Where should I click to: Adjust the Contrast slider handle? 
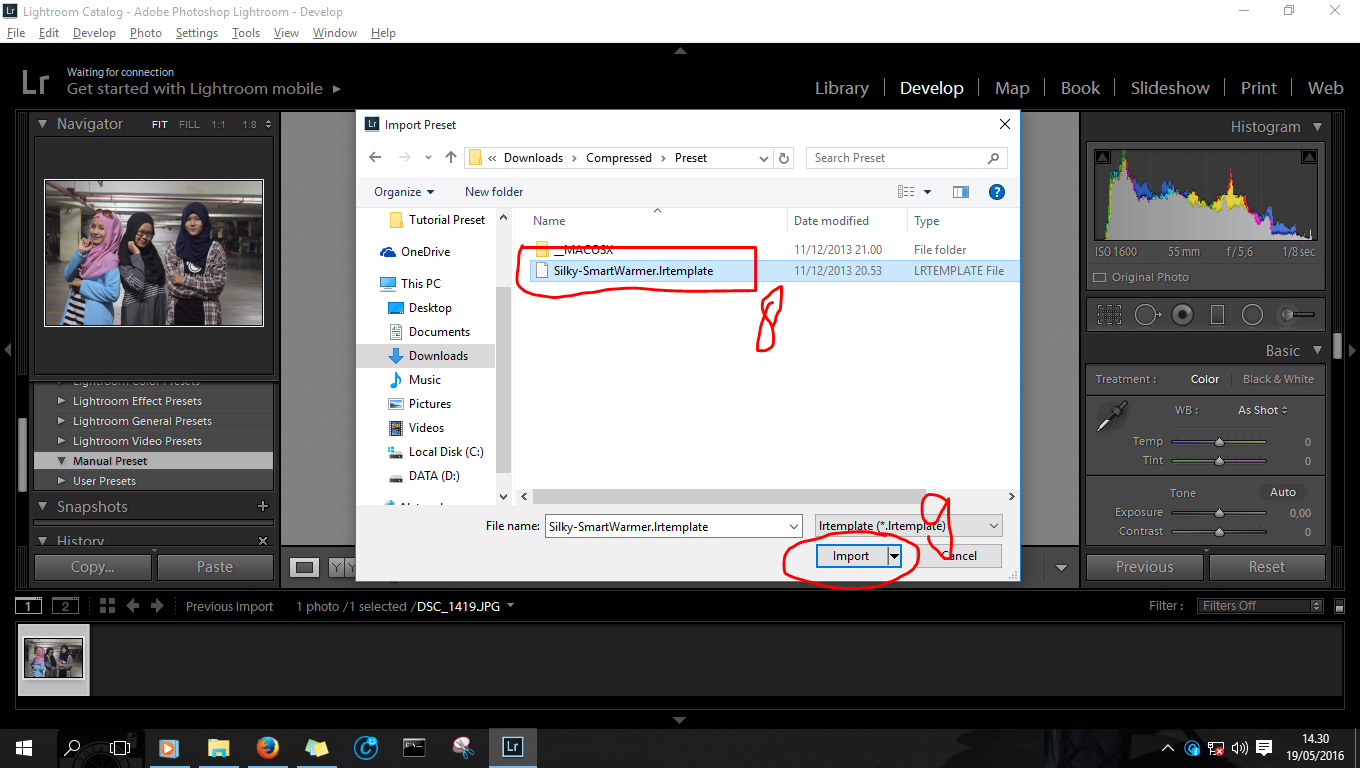coord(1219,532)
